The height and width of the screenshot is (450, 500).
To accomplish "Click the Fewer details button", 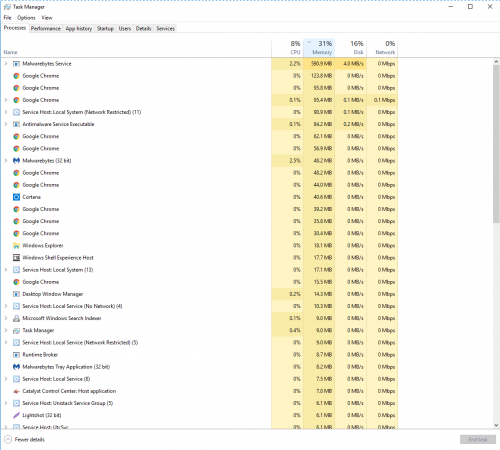I will 24,440.
